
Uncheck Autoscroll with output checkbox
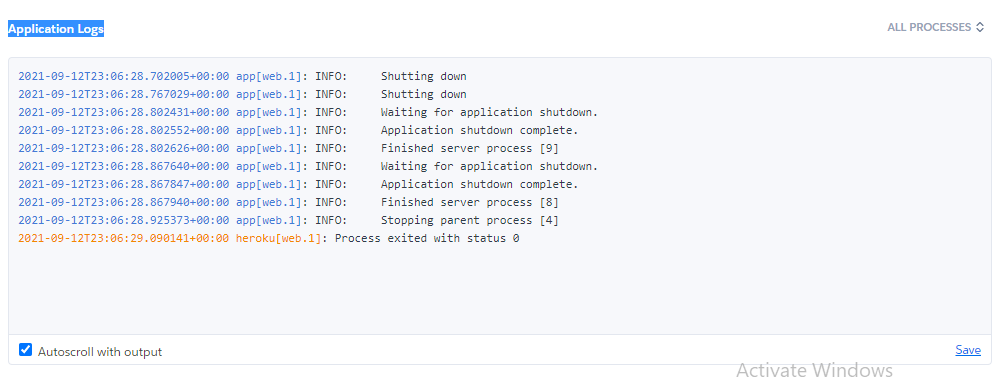pos(26,350)
